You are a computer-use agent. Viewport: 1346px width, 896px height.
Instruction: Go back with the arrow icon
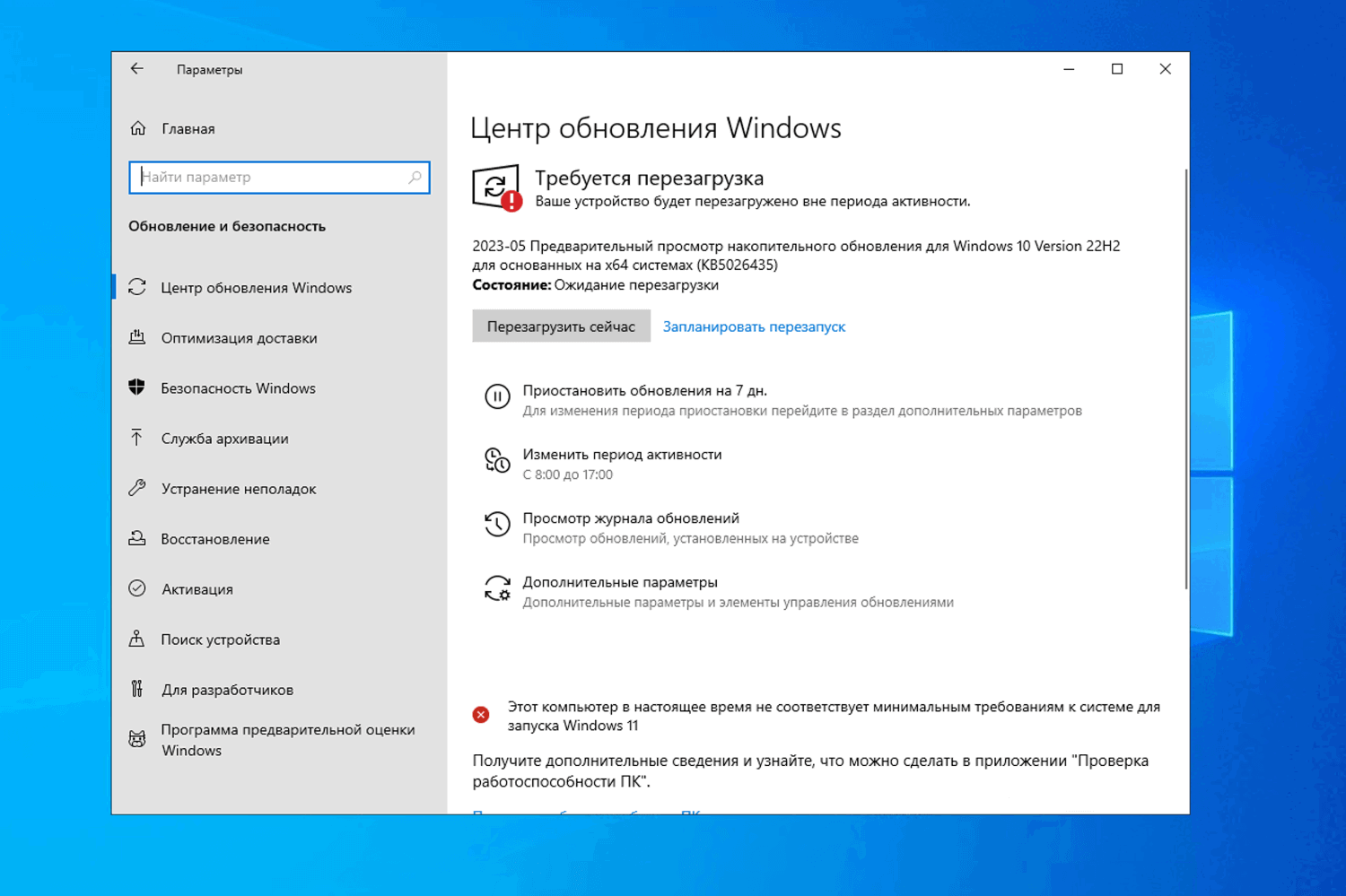pyautogui.click(x=136, y=69)
